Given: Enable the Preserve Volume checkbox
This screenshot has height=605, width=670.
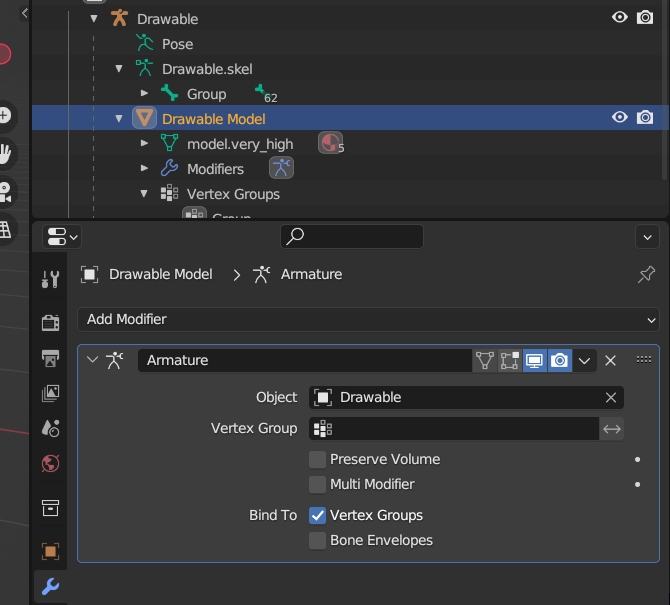Looking at the screenshot, I should (317, 460).
